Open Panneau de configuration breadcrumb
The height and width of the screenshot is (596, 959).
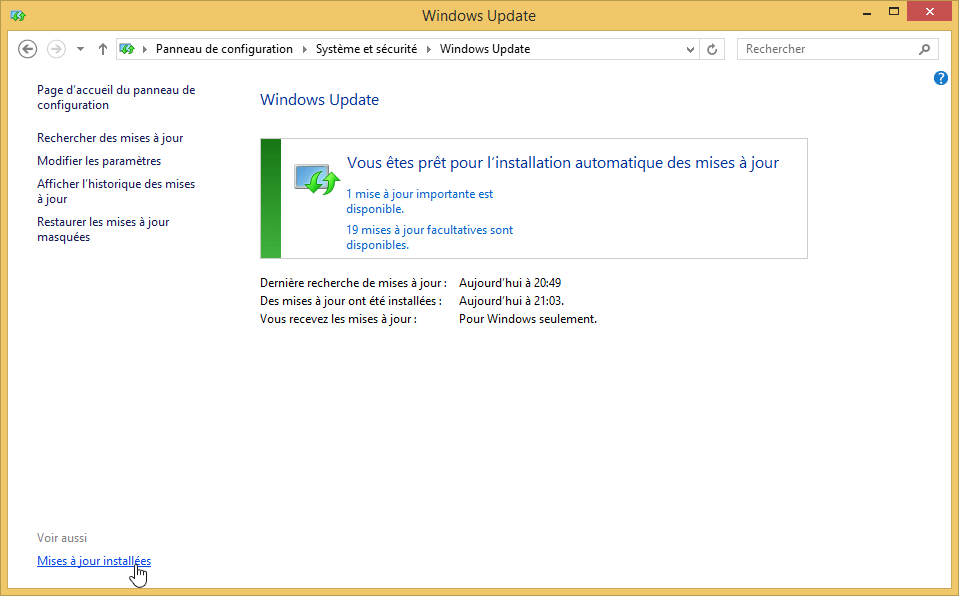click(224, 49)
